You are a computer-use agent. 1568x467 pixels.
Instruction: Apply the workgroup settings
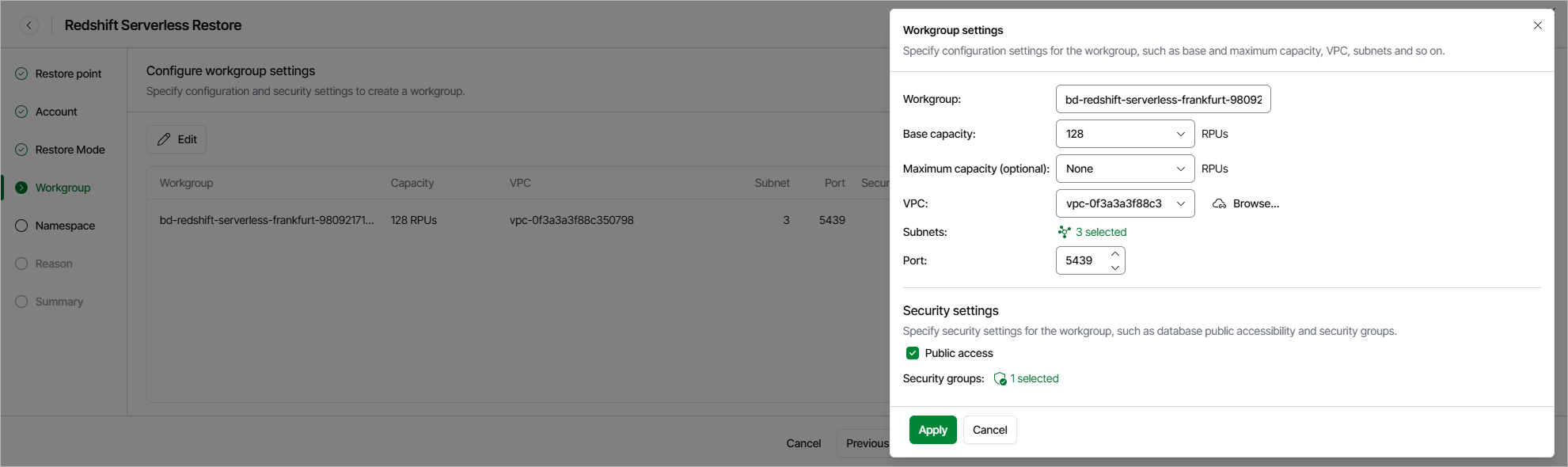[x=932, y=430]
